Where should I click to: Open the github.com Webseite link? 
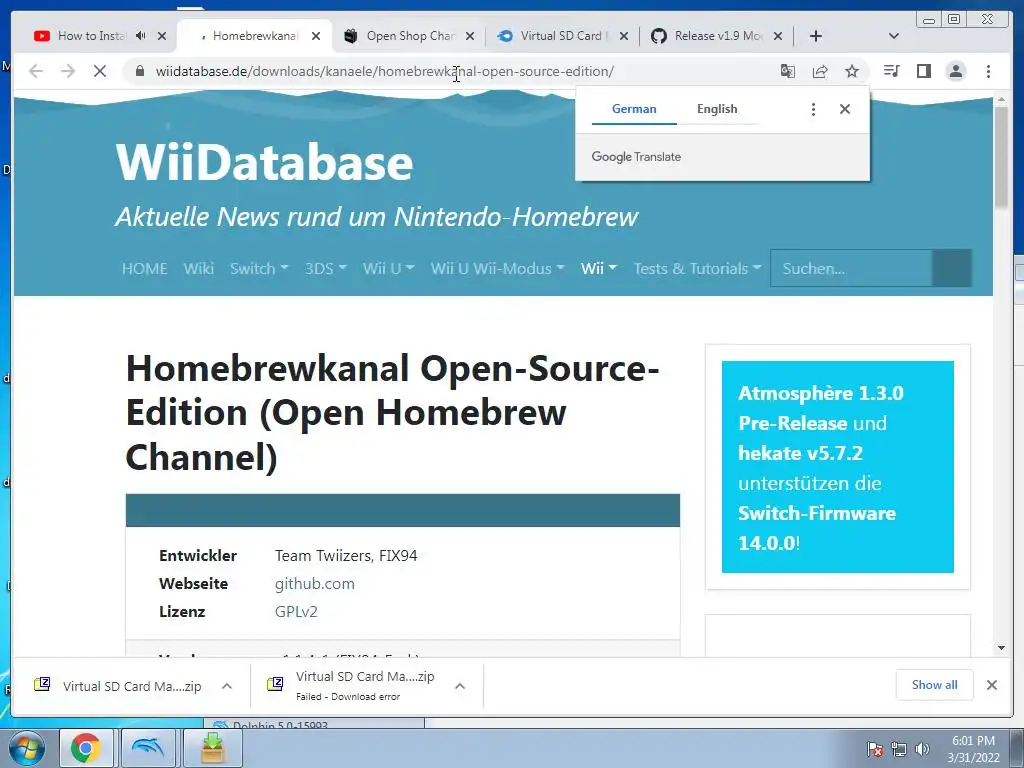pyautogui.click(x=315, y=584)
